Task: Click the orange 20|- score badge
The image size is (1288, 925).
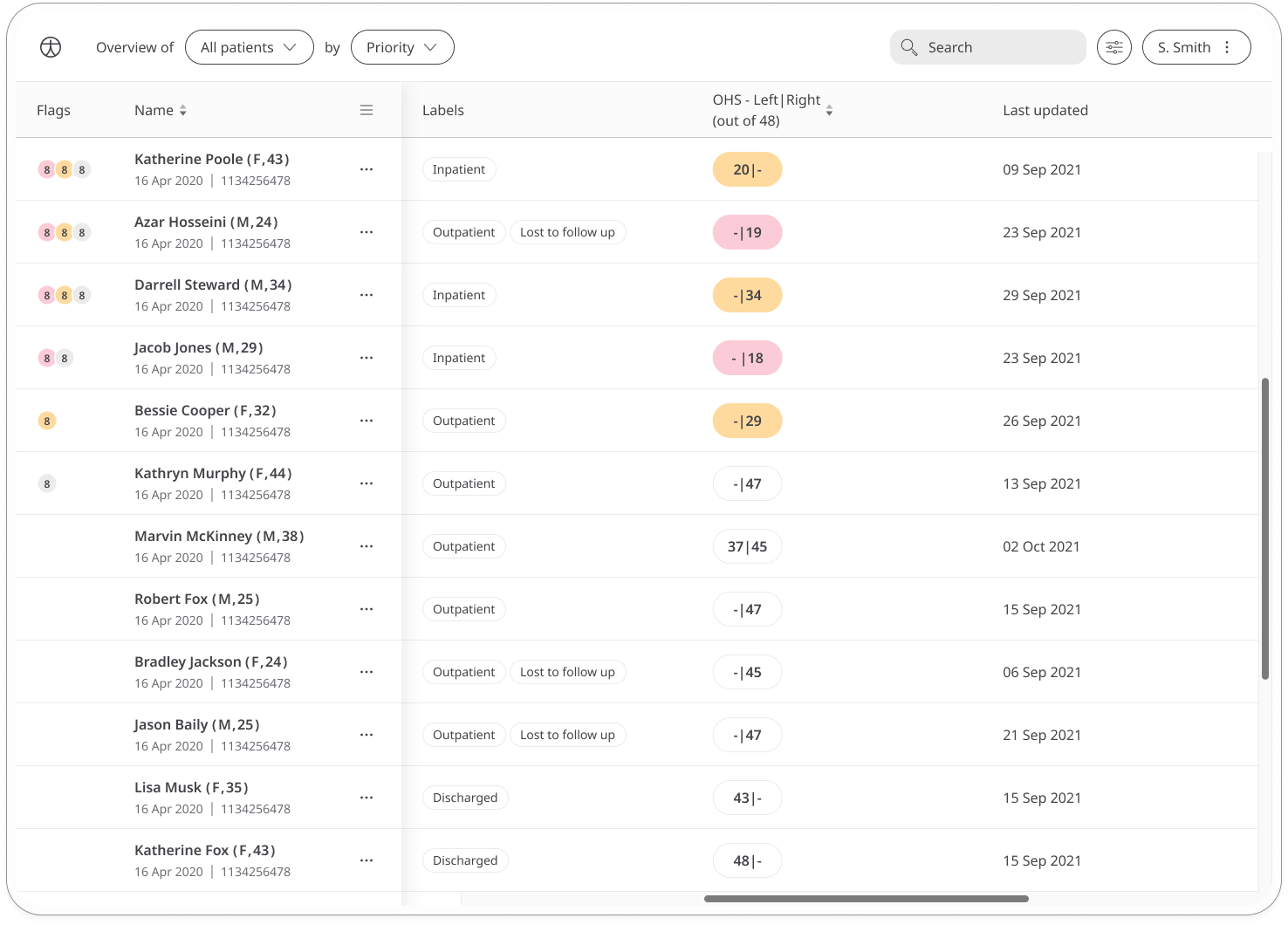Action: (x=747, y=169)
